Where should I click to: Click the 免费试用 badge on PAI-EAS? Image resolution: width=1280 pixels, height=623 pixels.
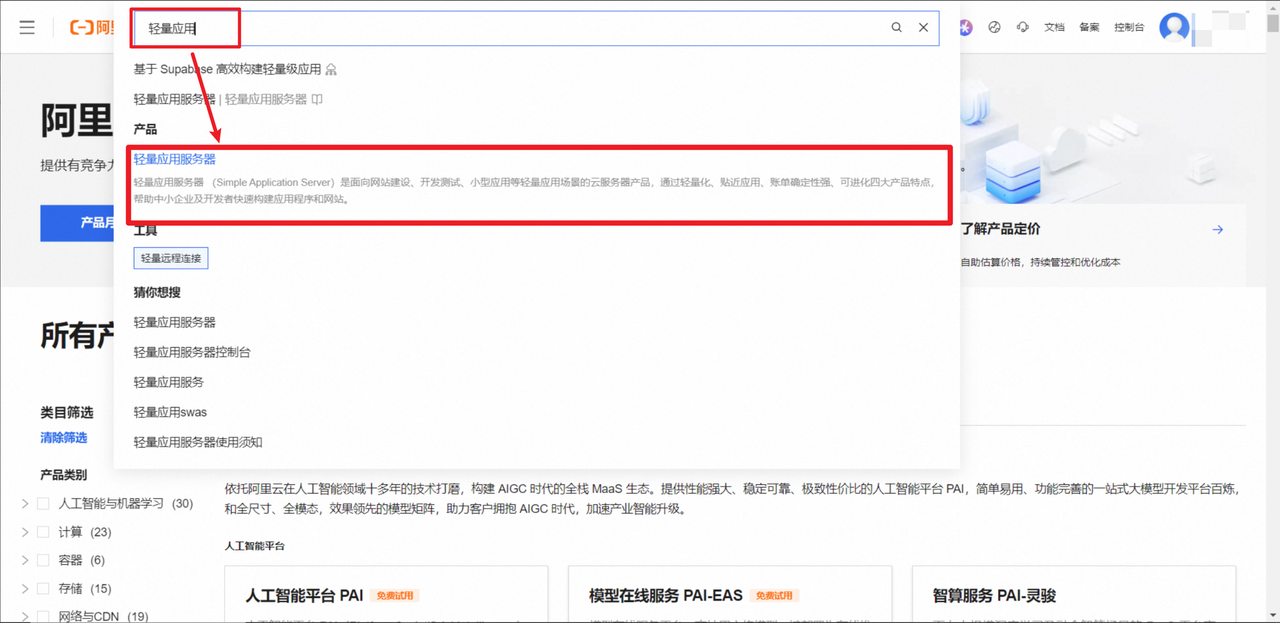pos(774,596)
